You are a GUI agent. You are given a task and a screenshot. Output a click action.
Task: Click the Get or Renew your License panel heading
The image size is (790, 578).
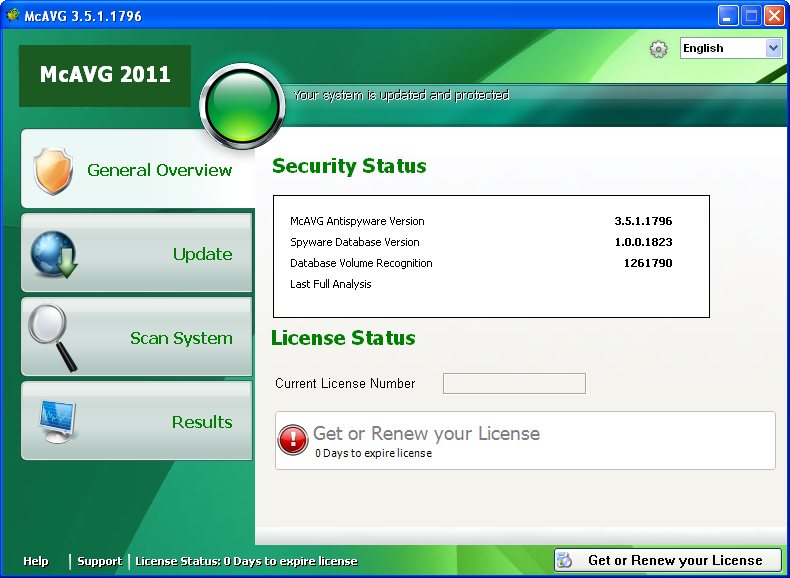point(426,433)
